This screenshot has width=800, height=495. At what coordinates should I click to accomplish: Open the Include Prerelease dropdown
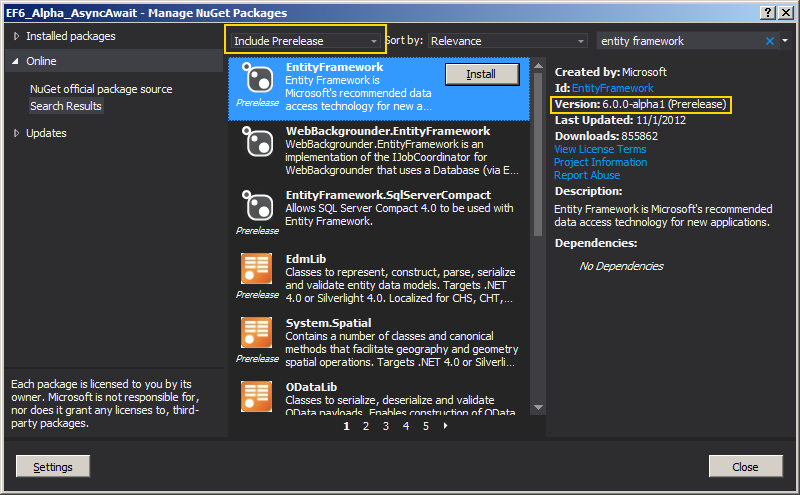coord(304,41)
